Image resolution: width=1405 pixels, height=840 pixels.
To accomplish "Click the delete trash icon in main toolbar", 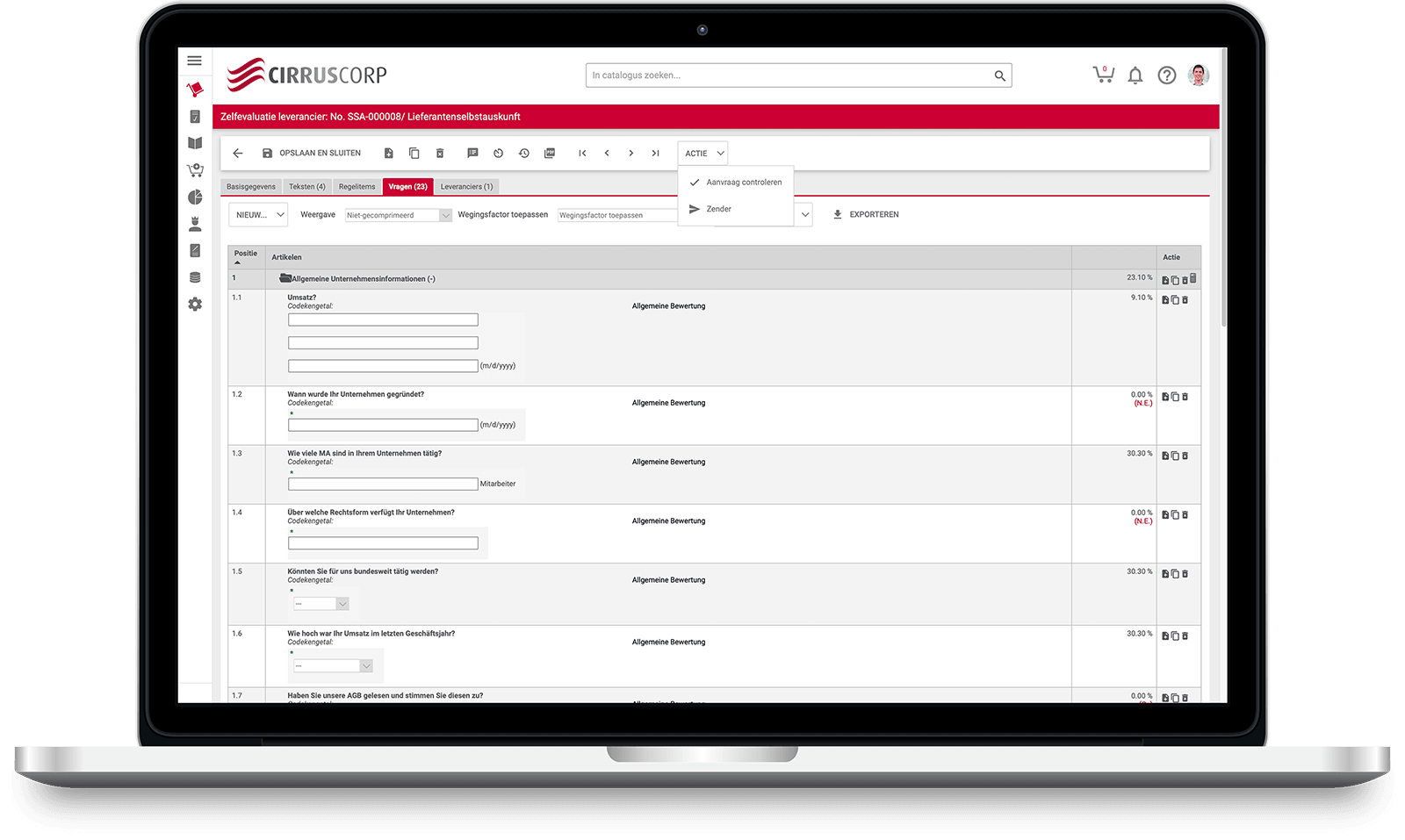I will click(440, 153).
